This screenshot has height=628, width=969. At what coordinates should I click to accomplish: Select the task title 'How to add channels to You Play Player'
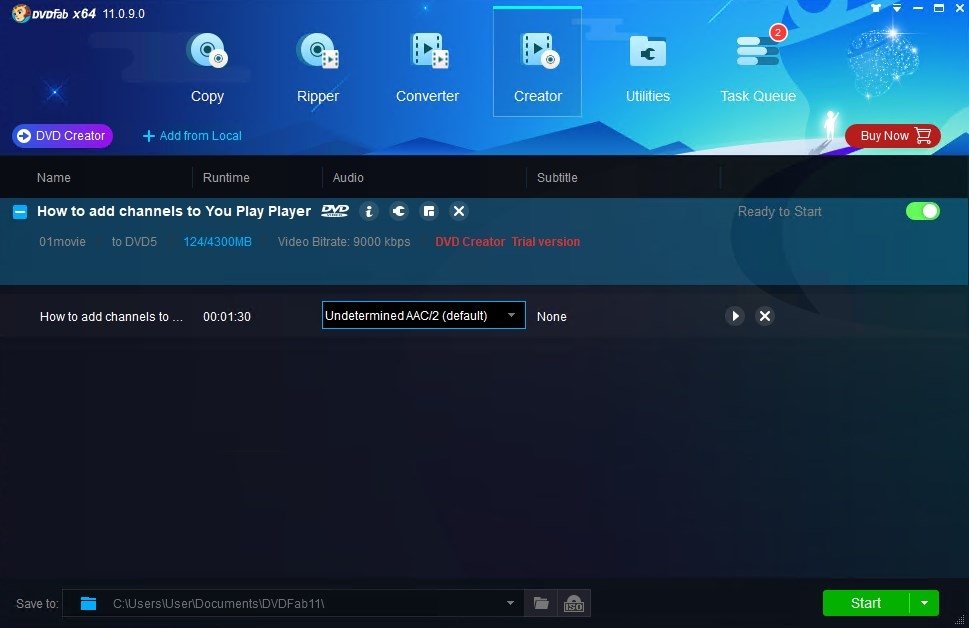174,211
